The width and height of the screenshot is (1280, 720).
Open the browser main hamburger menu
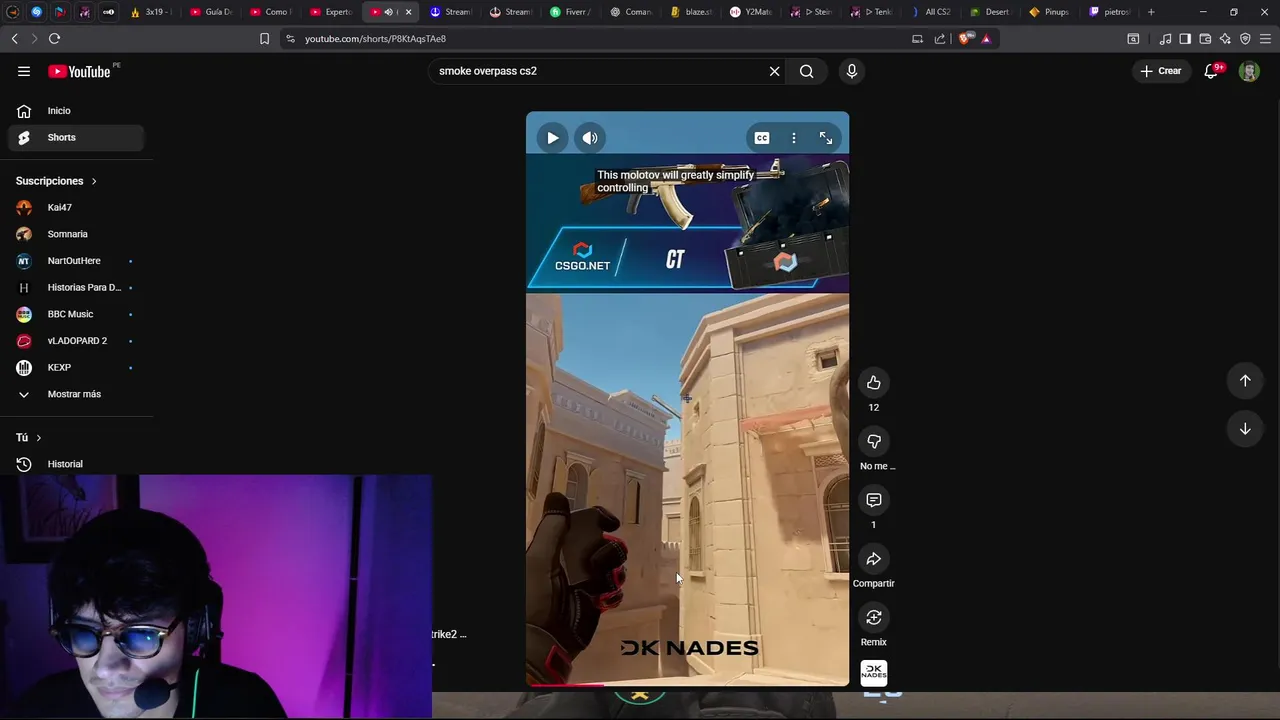click(1265, 39)
